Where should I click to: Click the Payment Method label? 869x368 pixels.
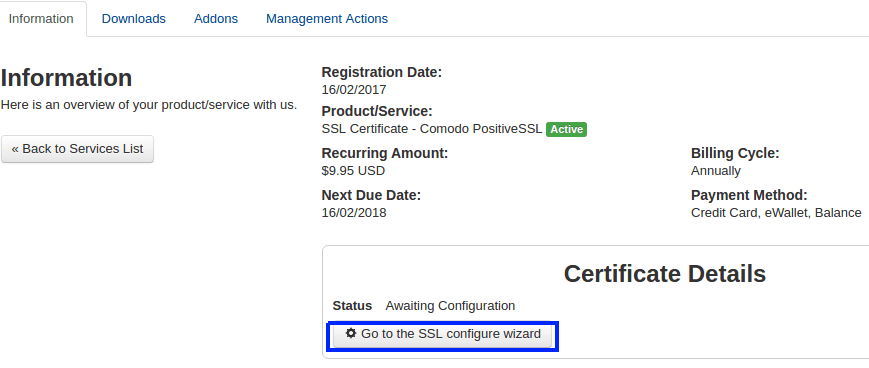[x=749, y=196]
